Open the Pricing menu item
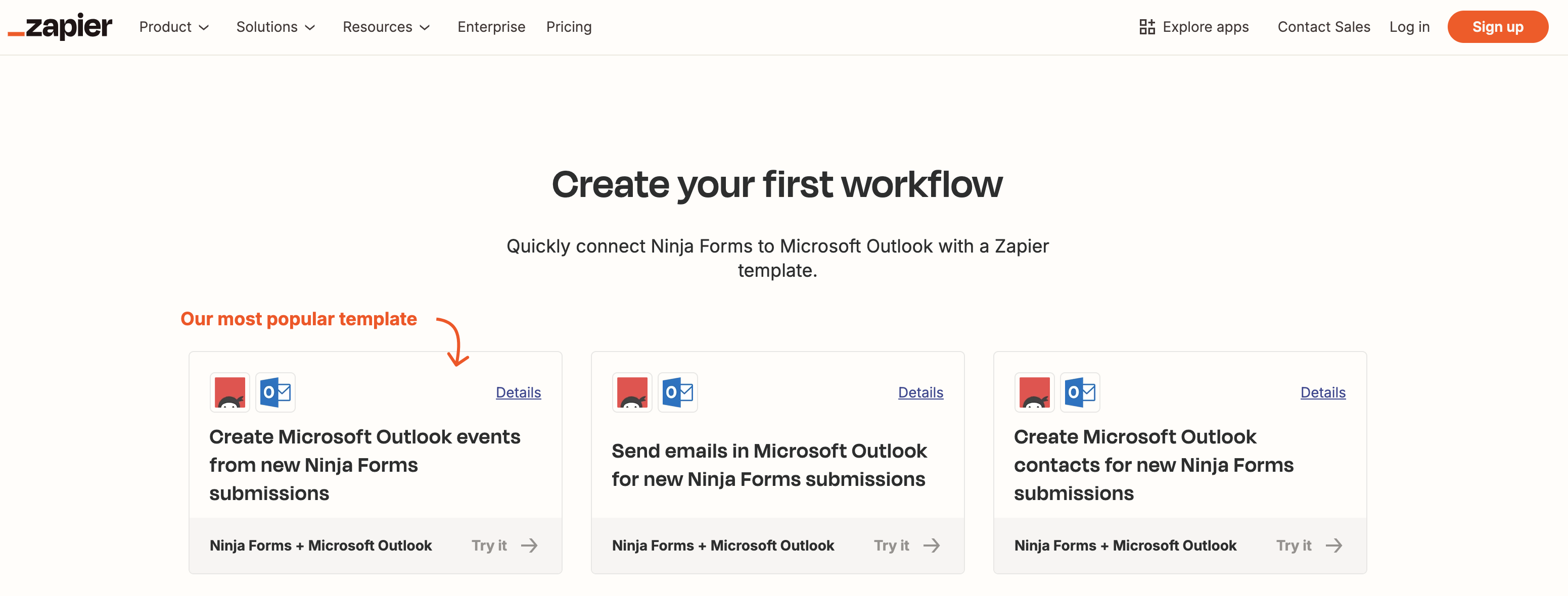The width and height of the screenshot is (1568, 596). pyautogui.click(x=569, y=27)
